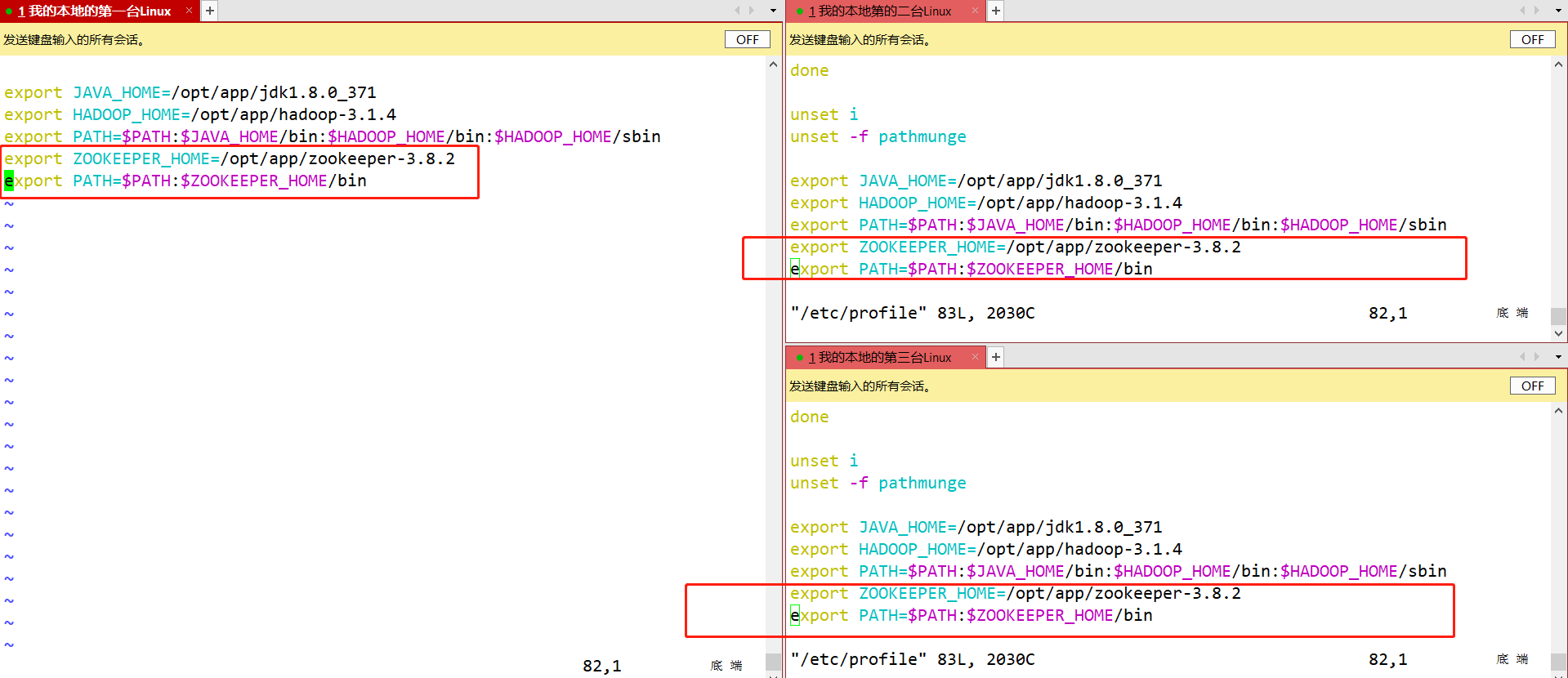
Task: Toggle OFF button in second Linux pane
Action: click(1533, 39)
